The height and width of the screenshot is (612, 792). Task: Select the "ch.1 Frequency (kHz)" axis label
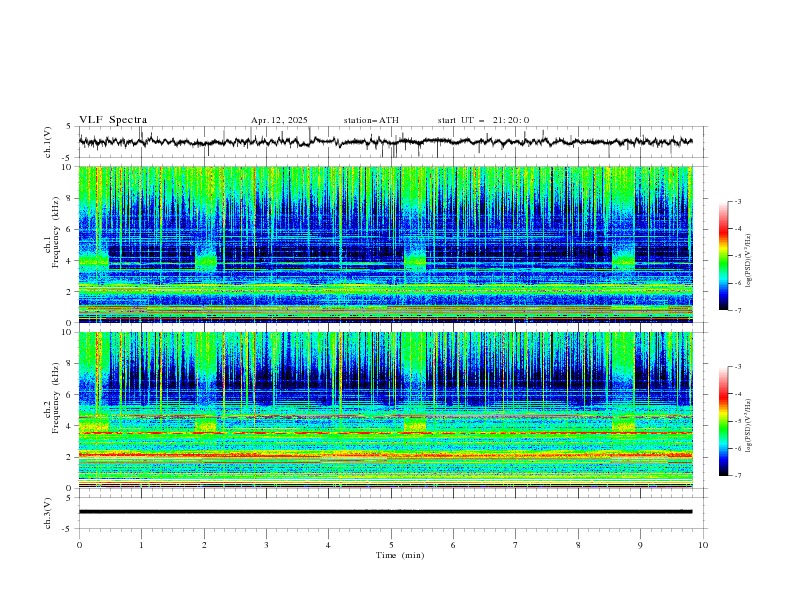[x=52, y=233]
